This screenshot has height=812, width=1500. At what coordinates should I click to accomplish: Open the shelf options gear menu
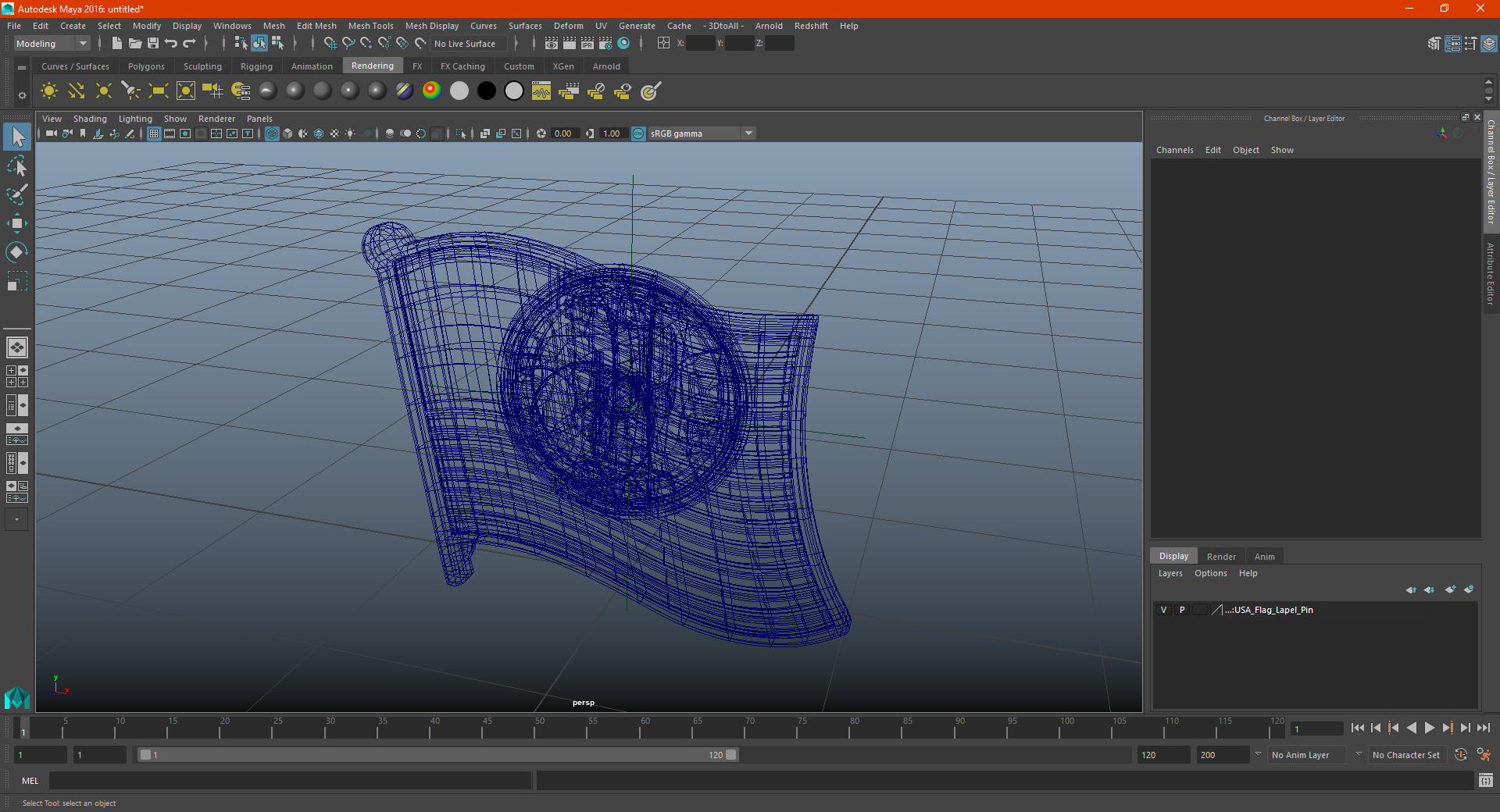point(22,95)
